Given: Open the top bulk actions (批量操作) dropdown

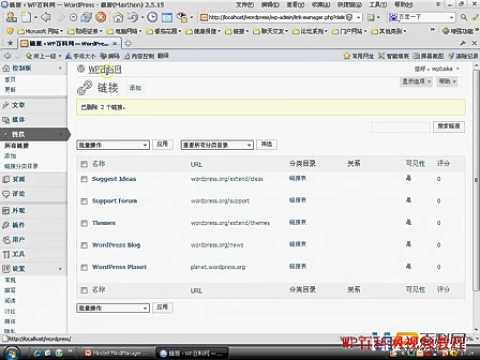Looking at the screenshot, I should (113, 145).
